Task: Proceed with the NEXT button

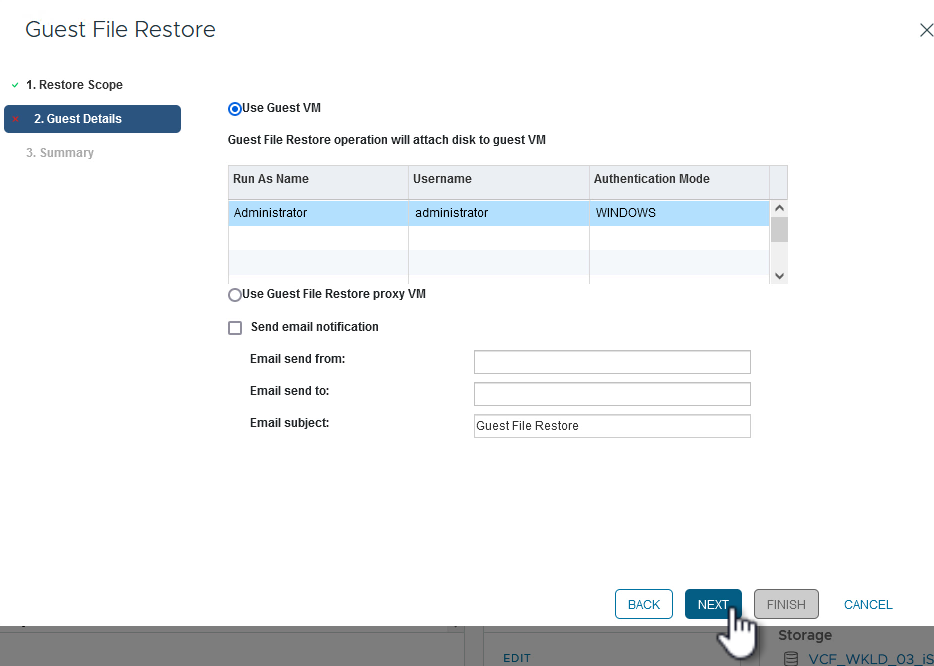Action: click(x=713, y=604)
